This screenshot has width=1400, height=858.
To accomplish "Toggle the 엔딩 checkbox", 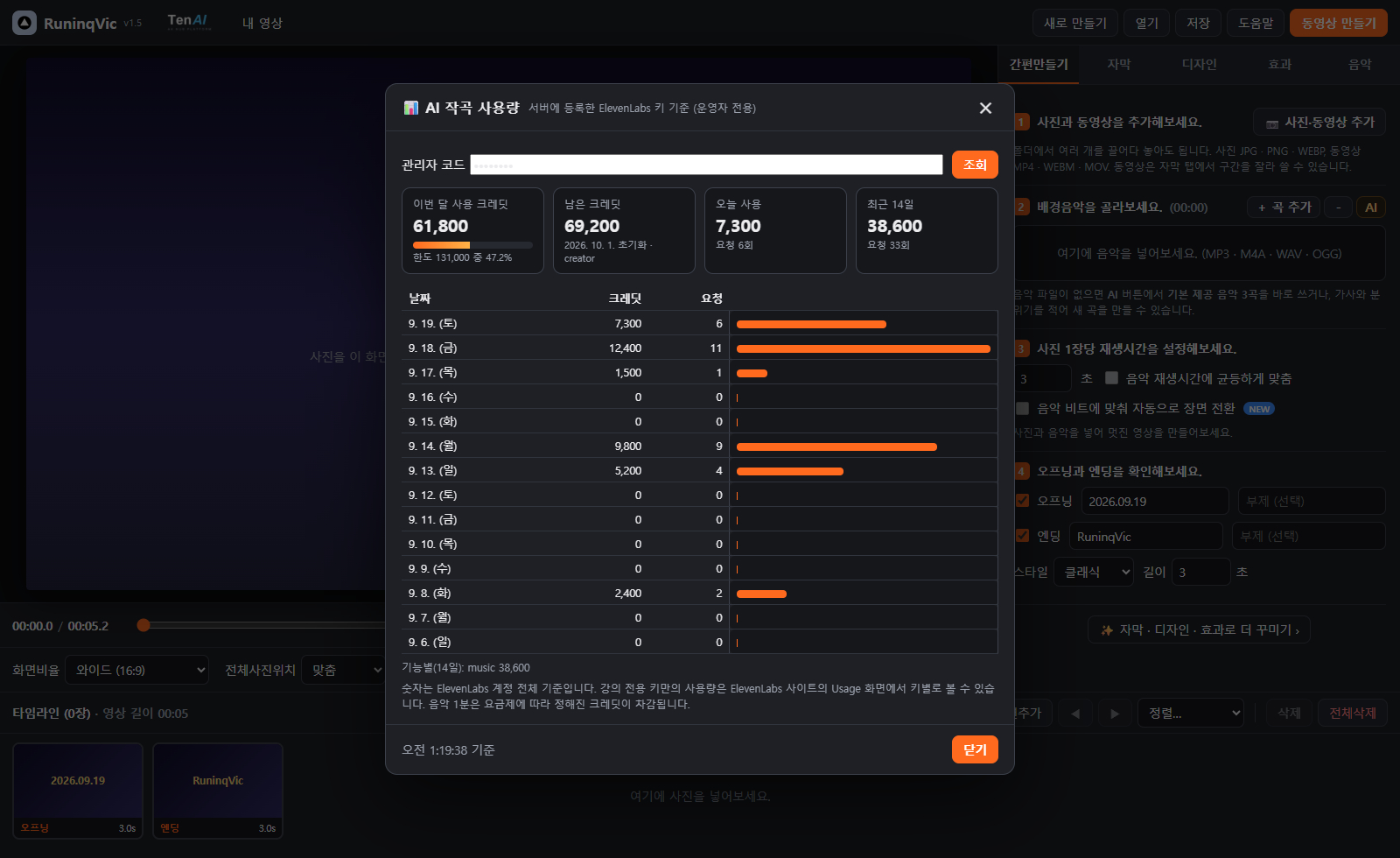I will tap(1022, 536).
